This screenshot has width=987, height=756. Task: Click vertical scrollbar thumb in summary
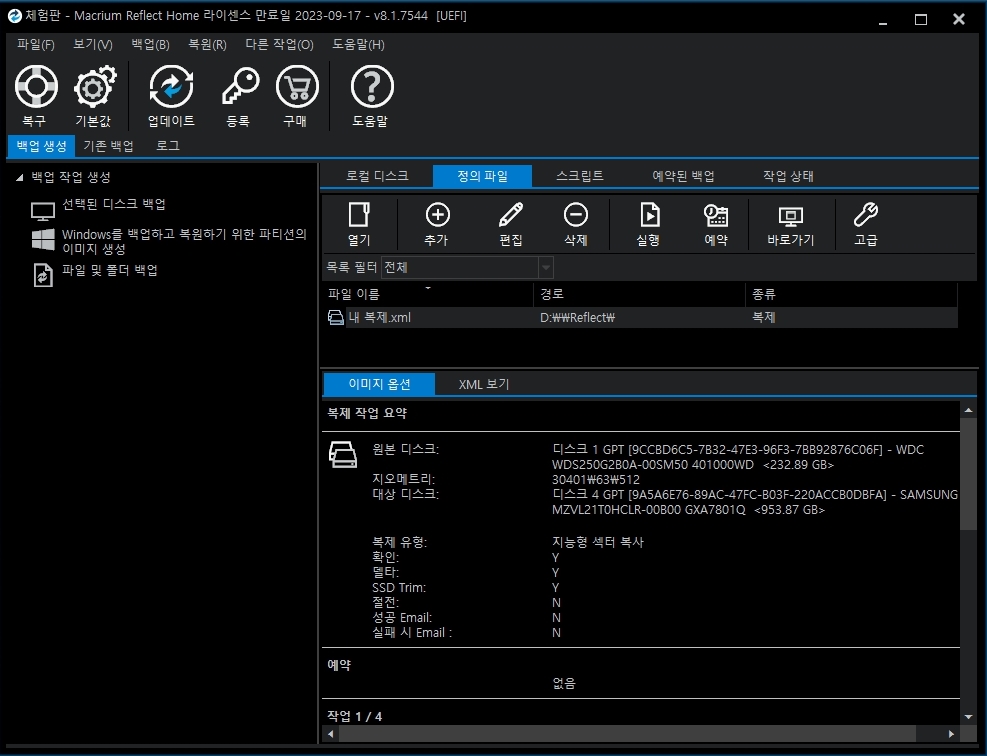click(969, 473)
